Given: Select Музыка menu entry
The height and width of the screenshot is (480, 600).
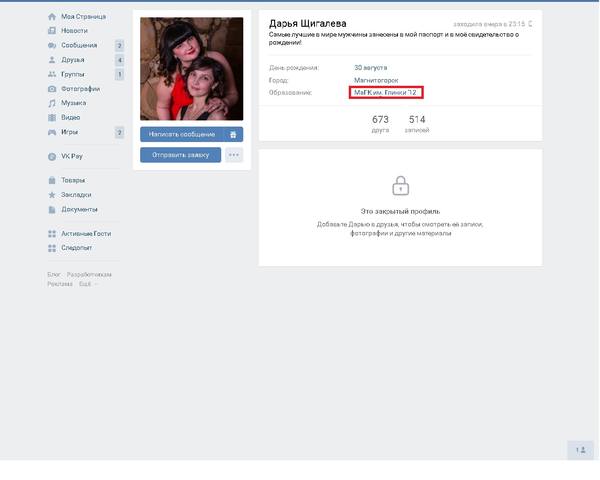Looking at the screenshot, I should point(73,103).
